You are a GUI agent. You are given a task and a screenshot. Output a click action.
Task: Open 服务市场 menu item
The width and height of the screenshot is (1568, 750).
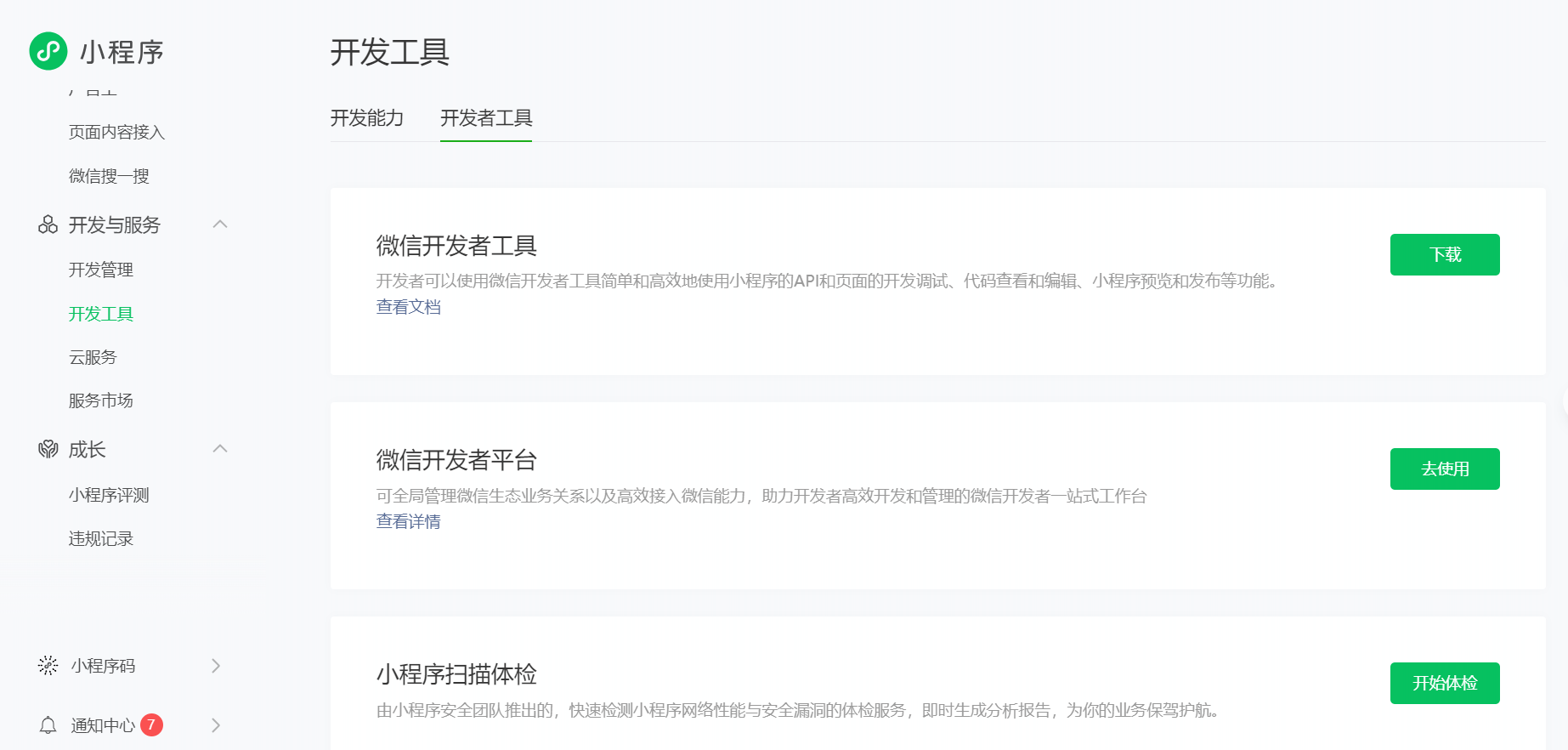point(101,401)
